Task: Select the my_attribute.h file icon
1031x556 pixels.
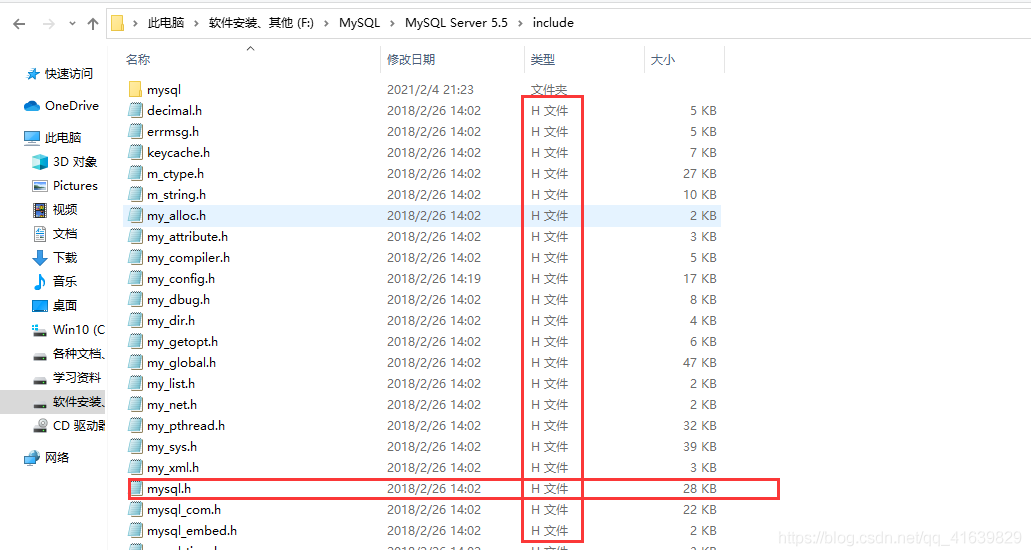Action: [135, 237]
